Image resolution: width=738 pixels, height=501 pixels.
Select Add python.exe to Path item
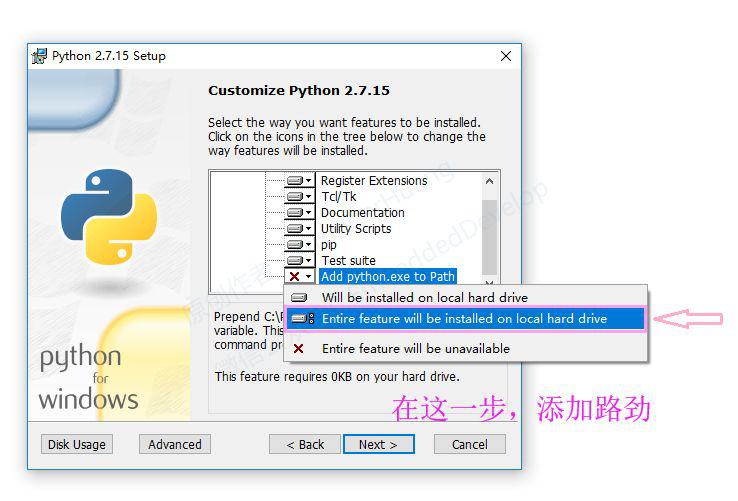(388, 276)
